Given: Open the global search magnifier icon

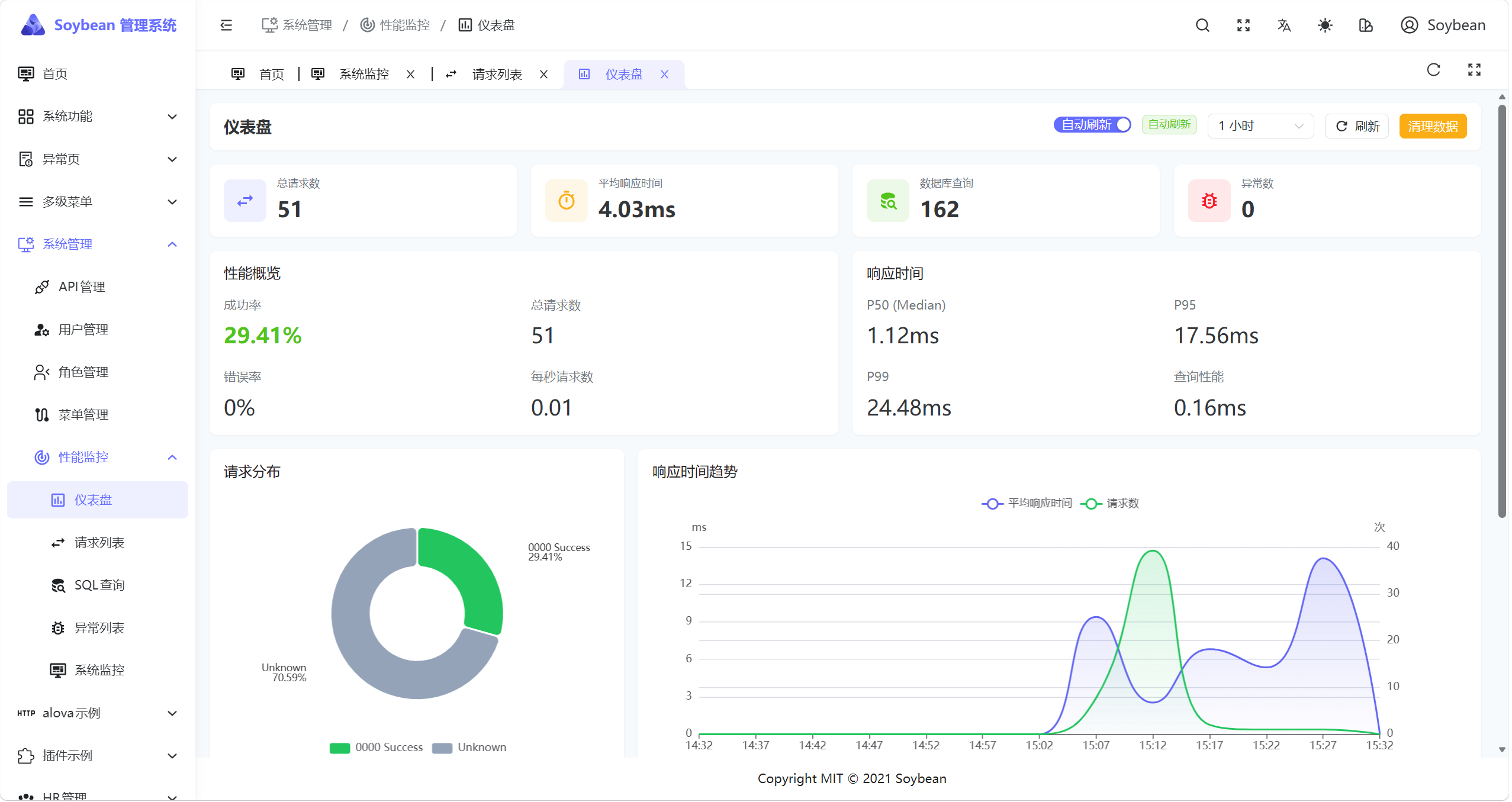Looking at the screenshot, I should (1202, 25).
